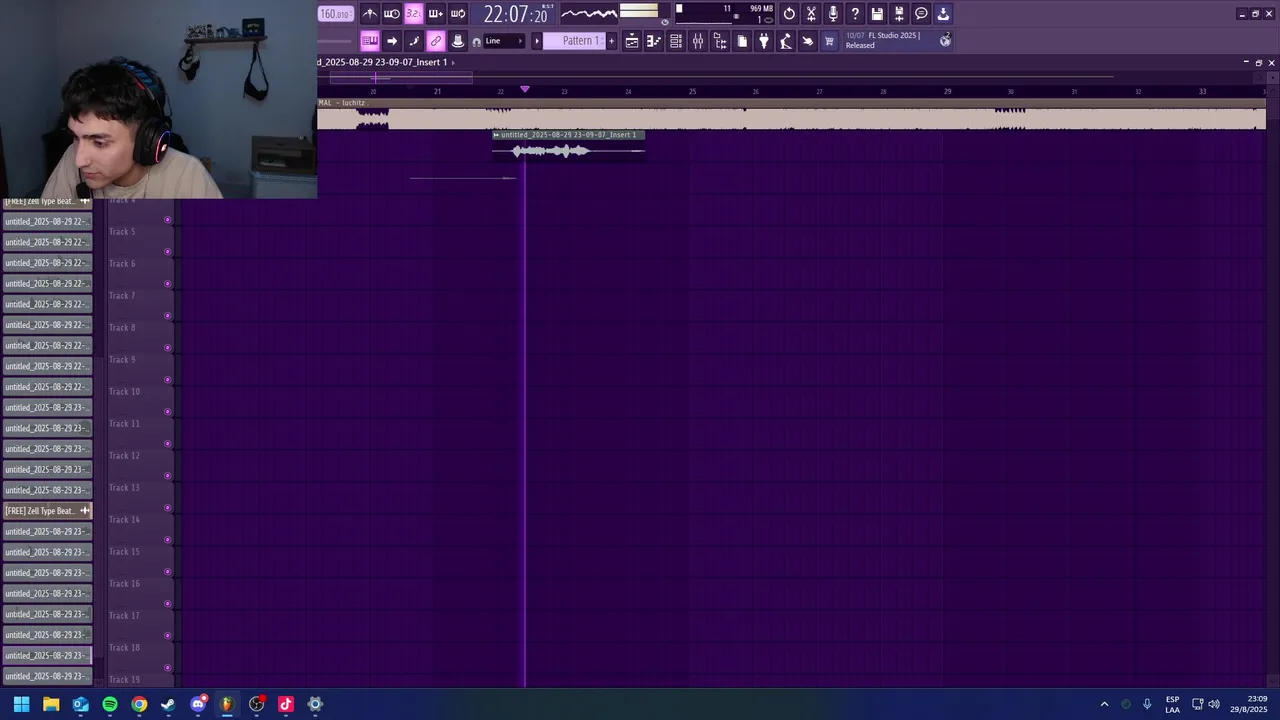Screen dimensions: 1280x720
Task: Click the undo history icon
Action: click(x=789, y=14)
